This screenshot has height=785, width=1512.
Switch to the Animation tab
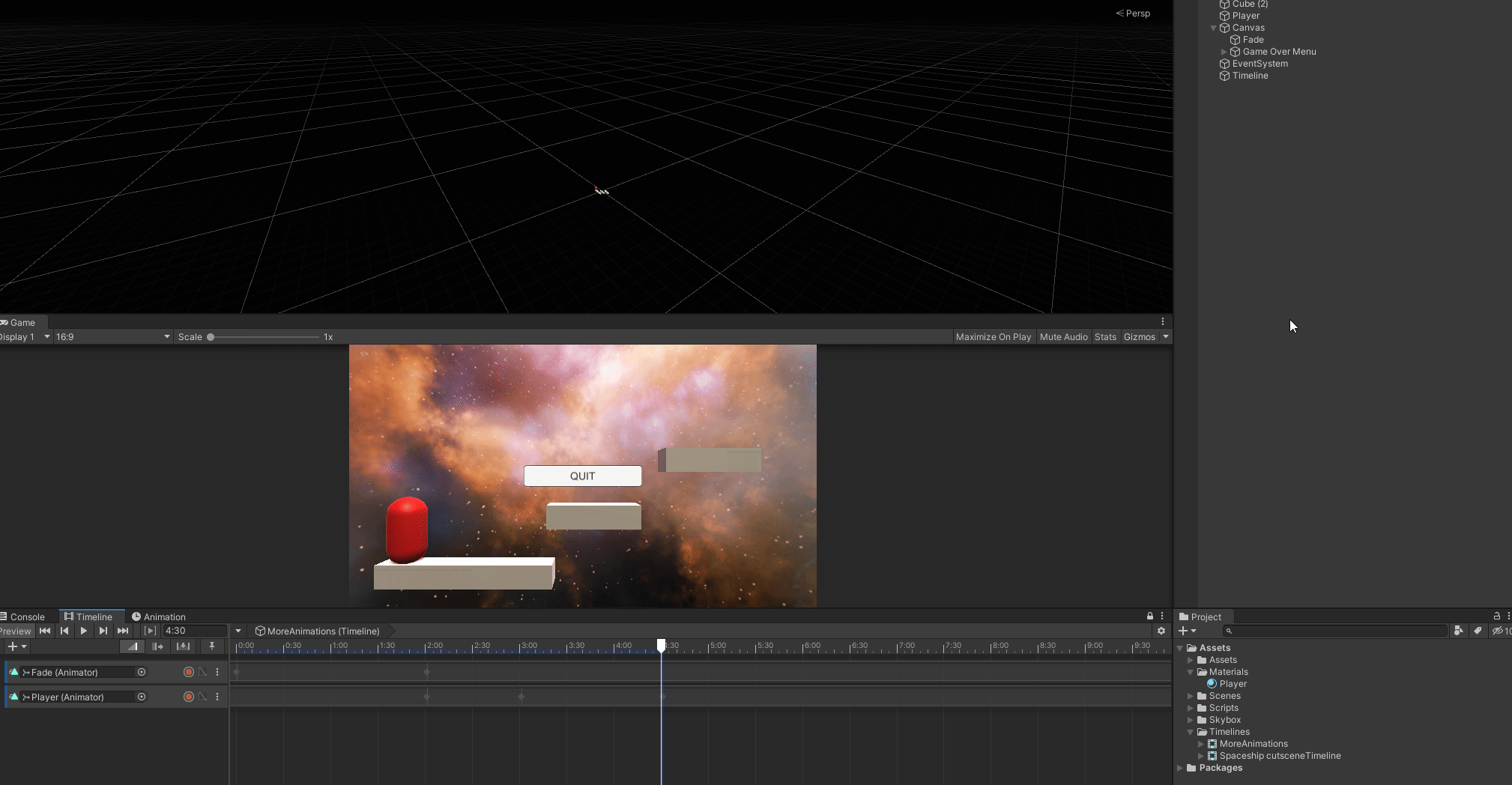point(159,616)
